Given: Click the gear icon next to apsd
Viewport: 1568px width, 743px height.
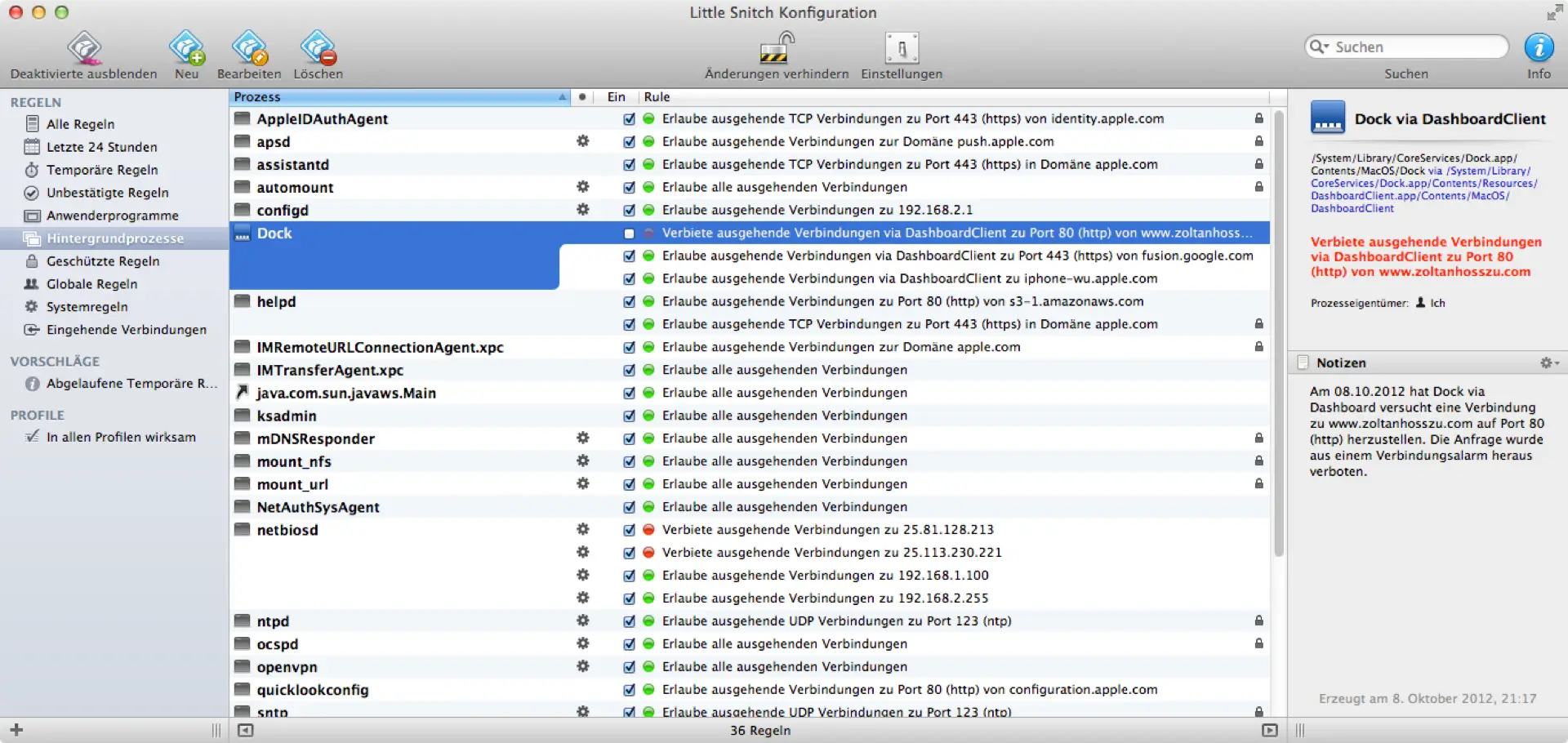Looking at the screenshot, I should click(x=582, y=141).
